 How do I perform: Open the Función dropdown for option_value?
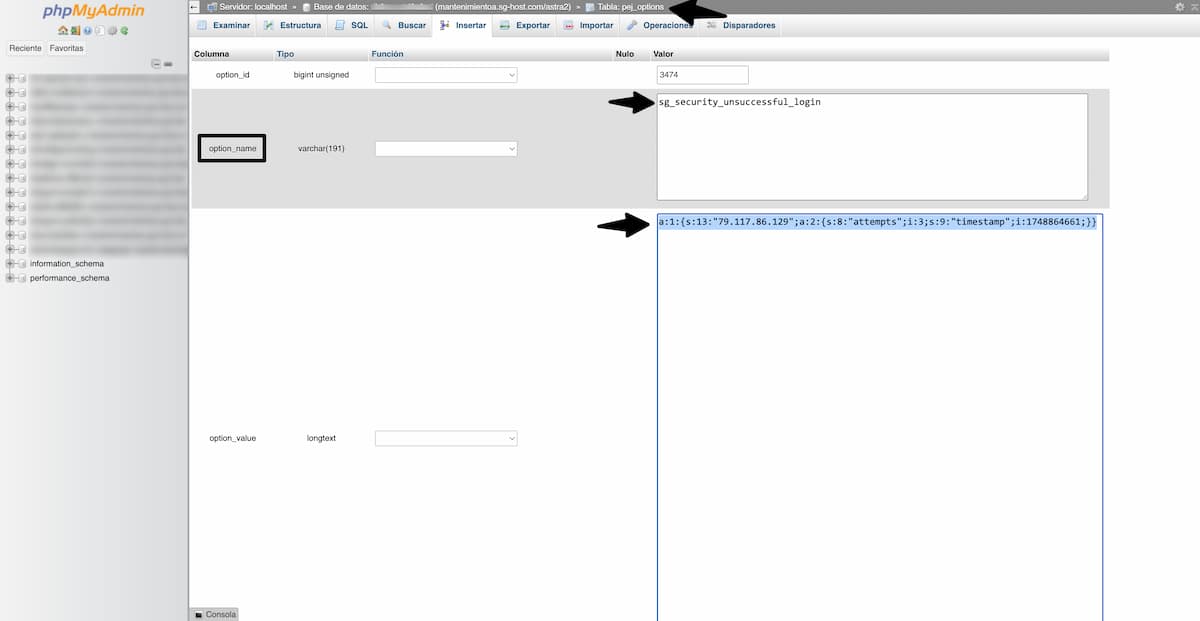pos(446,437)
